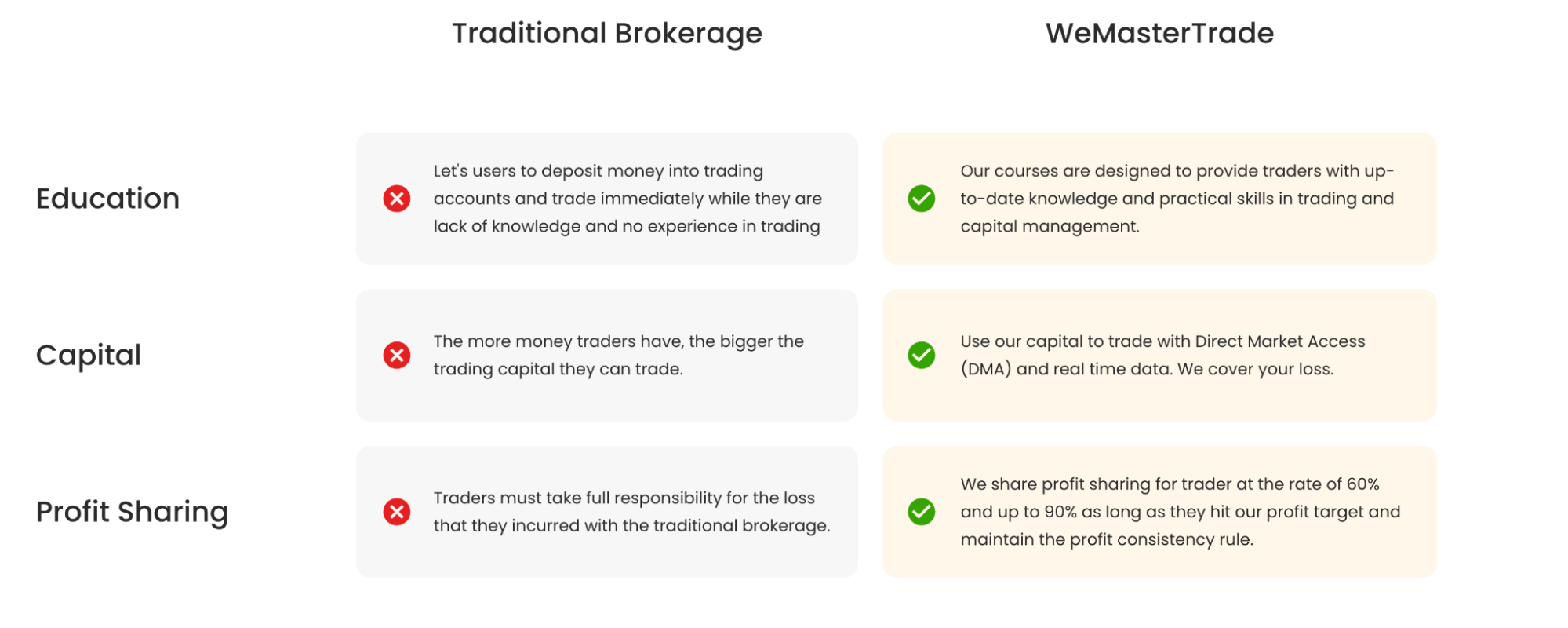
Task: Click the red X icon in Education row
Action: pyautogui.click(x=397, y=199)
